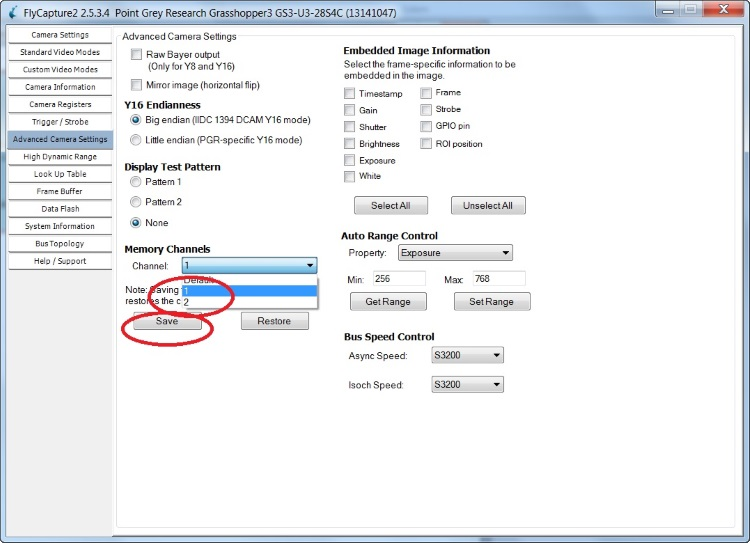Screen dimensions: 750x543
Task: Switch to Look Up Table tab
Action: pyautogui.click(x=60, y=174)
